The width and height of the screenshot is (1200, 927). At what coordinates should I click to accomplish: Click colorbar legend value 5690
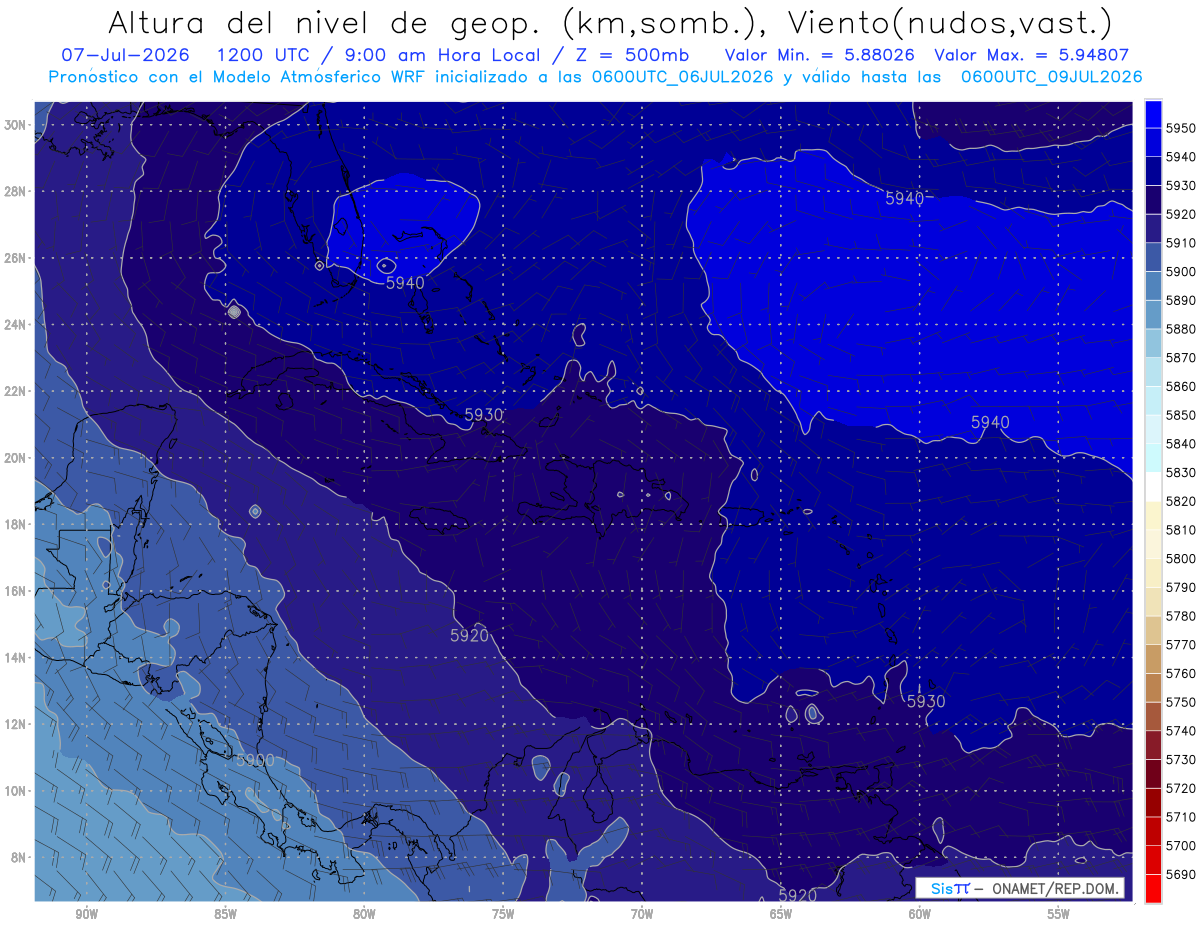[x=1181, y=874]
